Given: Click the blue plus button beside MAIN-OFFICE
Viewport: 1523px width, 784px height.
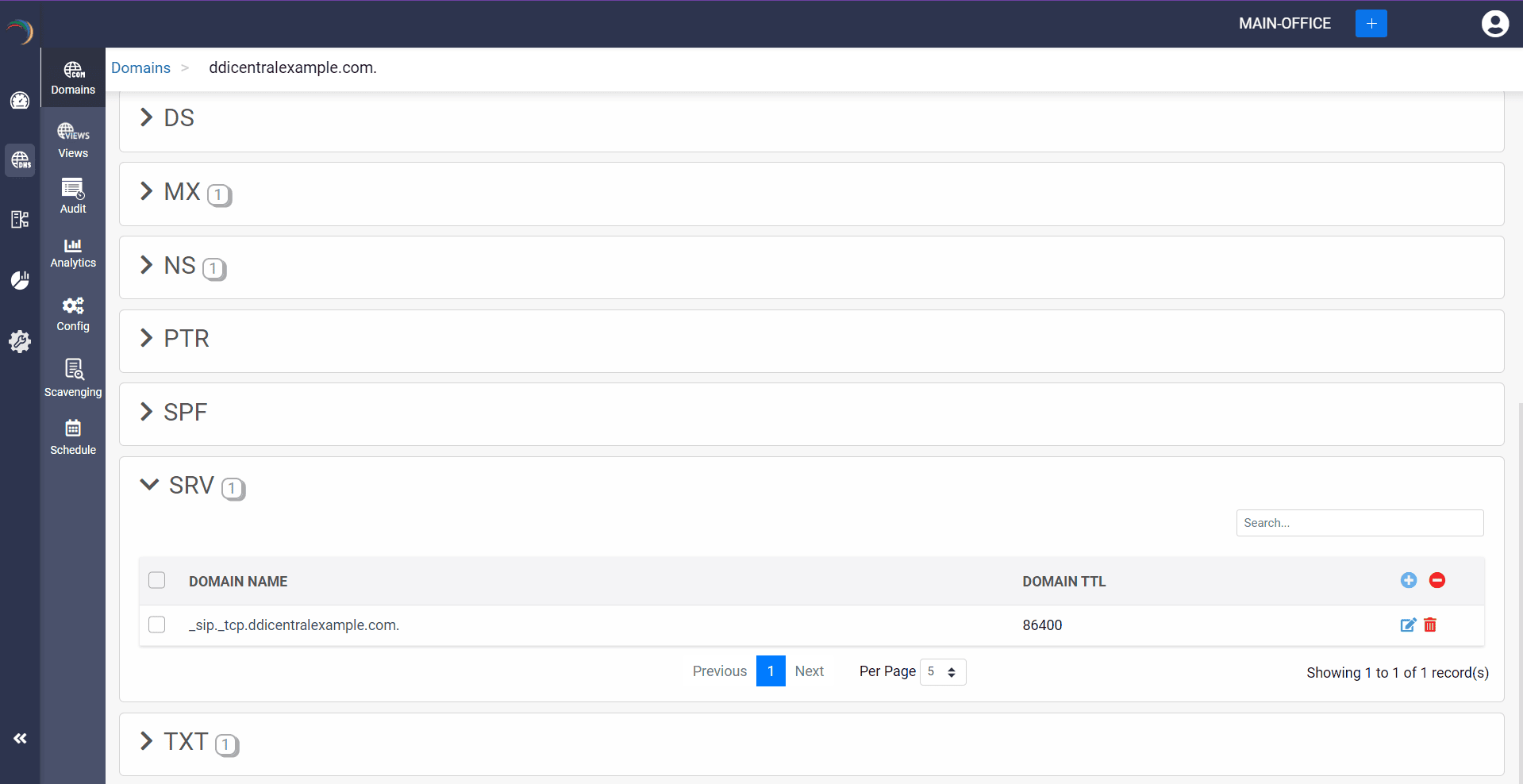Looking at the screenshot, I should (x=1371, y=24).
